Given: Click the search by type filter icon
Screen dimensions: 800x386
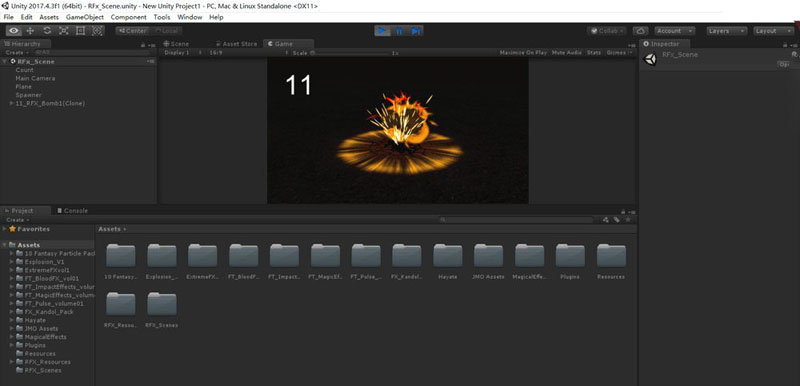Looking at the screenshot, I should (x=606, y=220).
